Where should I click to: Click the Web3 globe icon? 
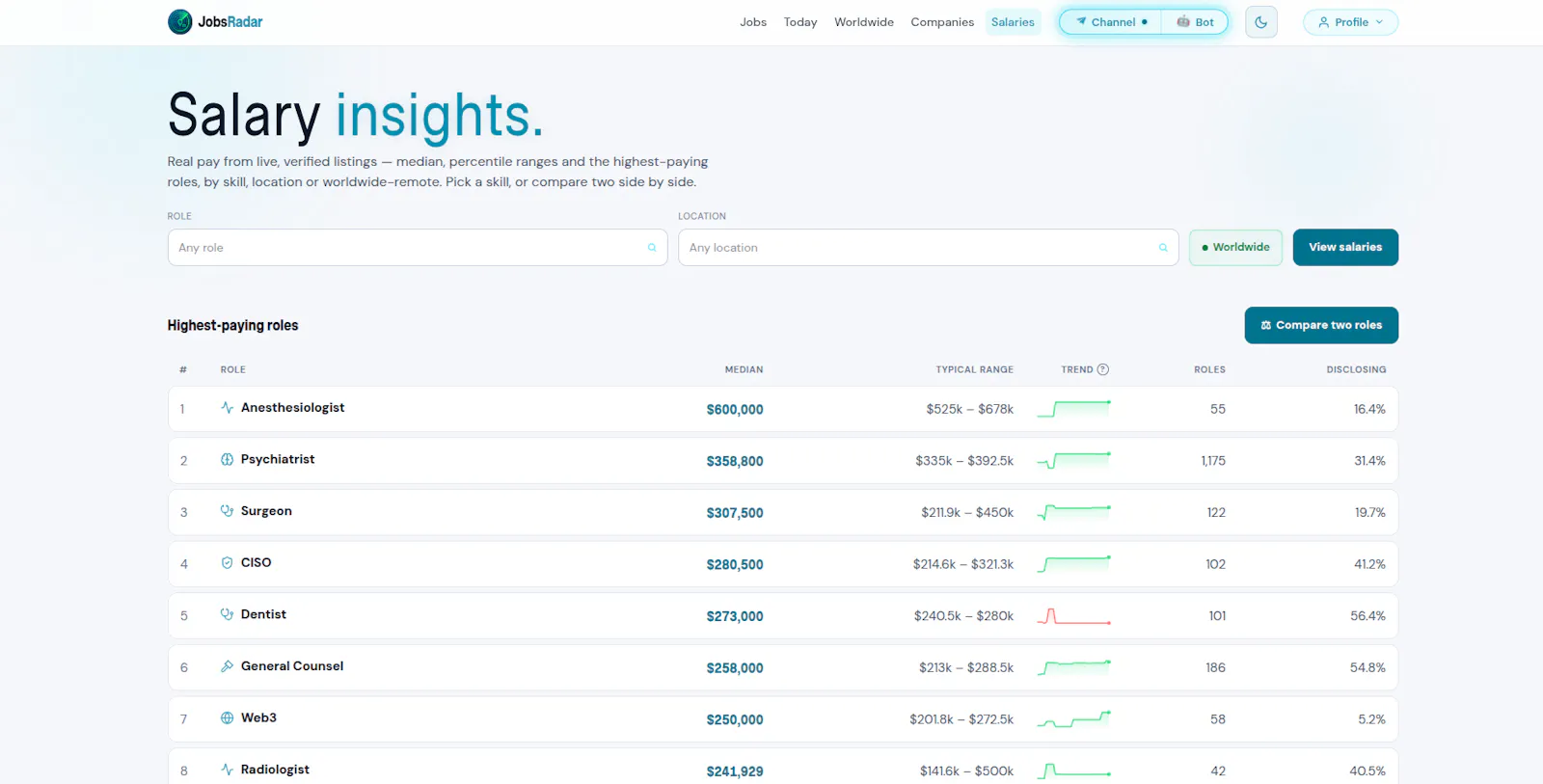(x=228, y=717)
